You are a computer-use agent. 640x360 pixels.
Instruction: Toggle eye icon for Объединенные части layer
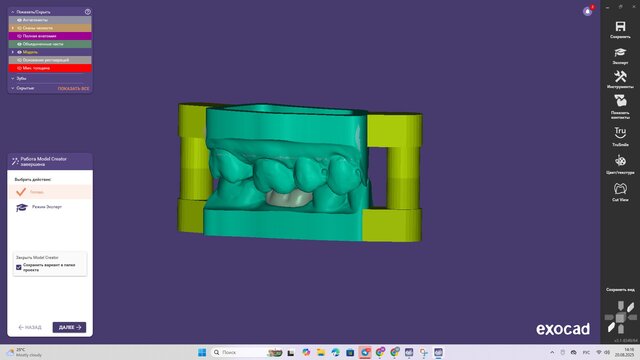tap(19, 44)
